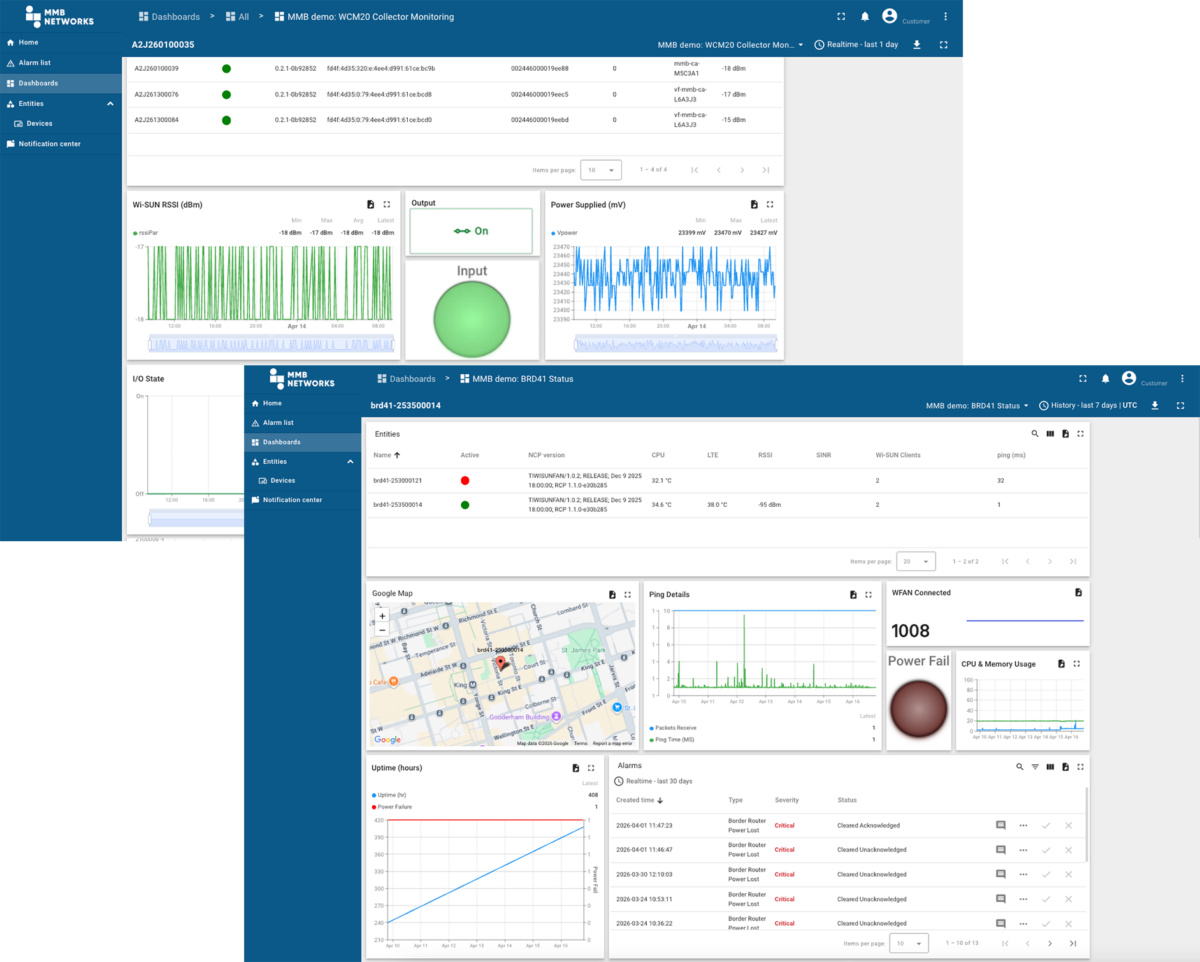Toggle the Packets Receive legend entry

pos(673,728)
